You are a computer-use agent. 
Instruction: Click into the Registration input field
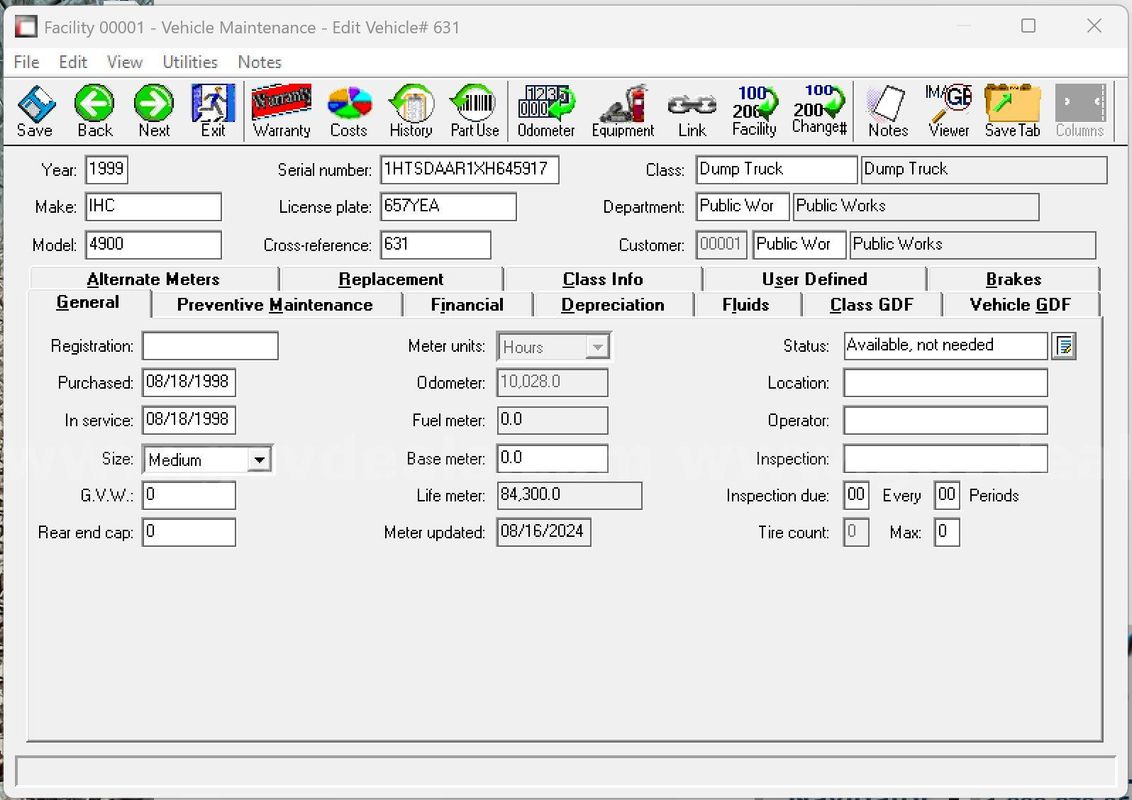click(210, 346)
